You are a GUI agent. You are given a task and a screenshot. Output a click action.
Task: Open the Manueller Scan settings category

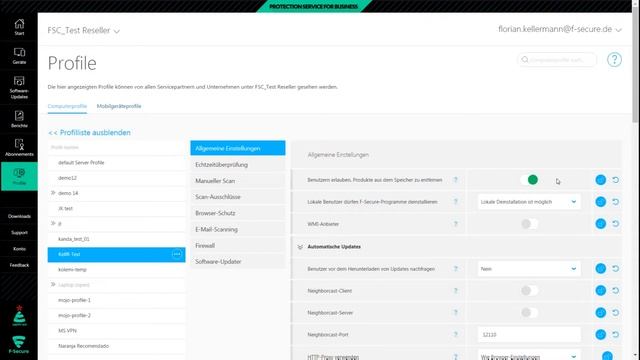(238, 181)
